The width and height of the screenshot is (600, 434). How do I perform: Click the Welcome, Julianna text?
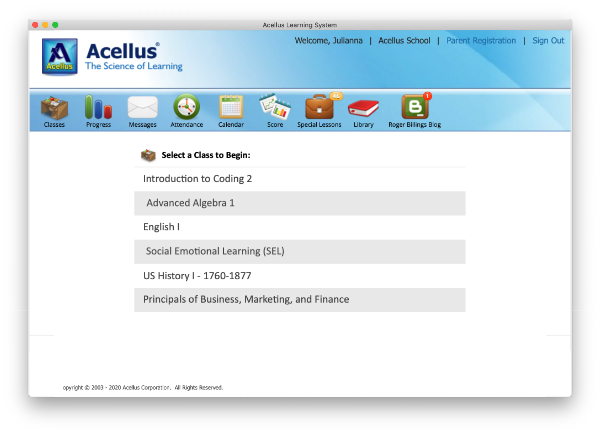[x=328, y=41]
